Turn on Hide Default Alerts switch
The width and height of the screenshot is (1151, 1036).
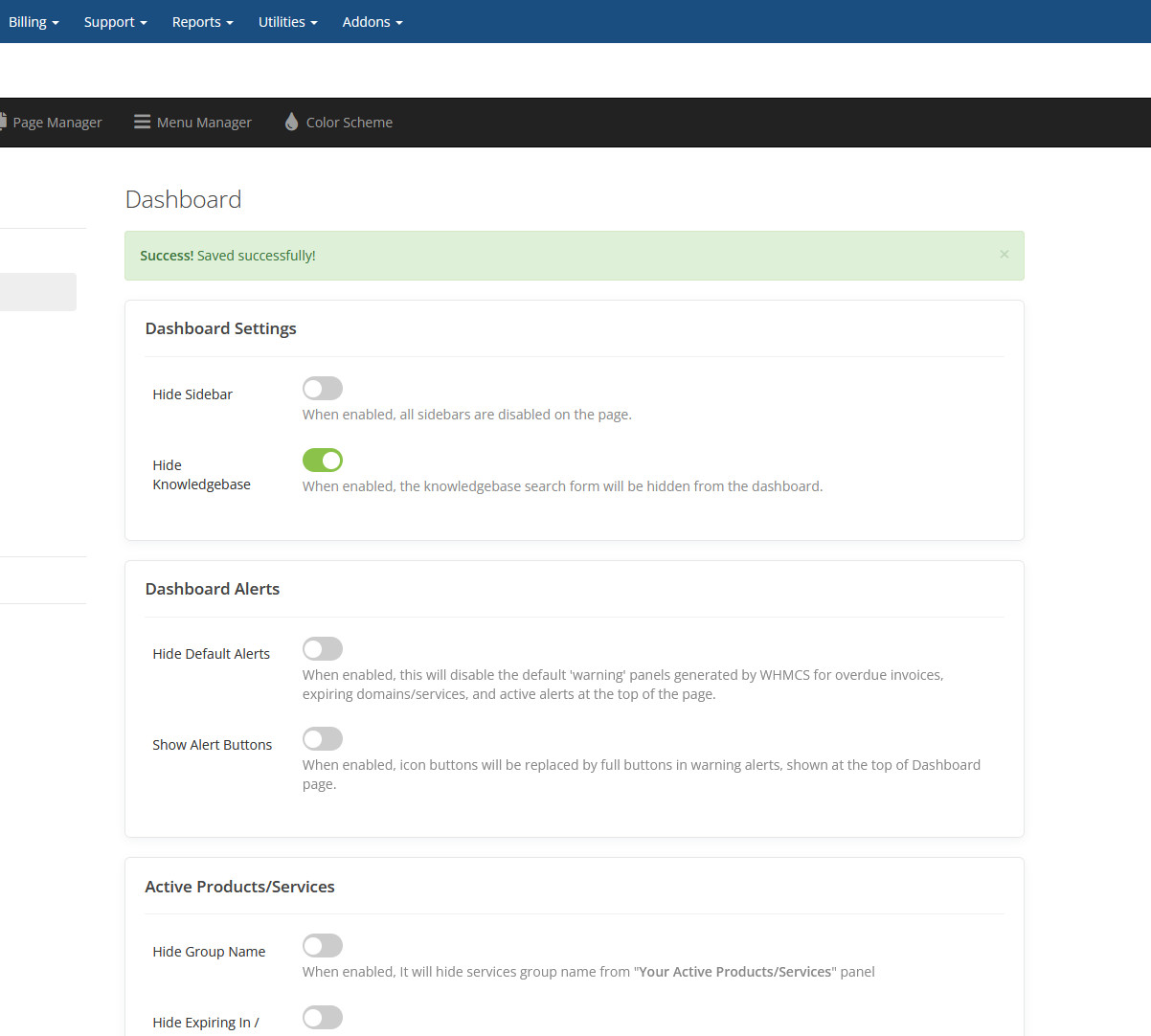point(323,649)
